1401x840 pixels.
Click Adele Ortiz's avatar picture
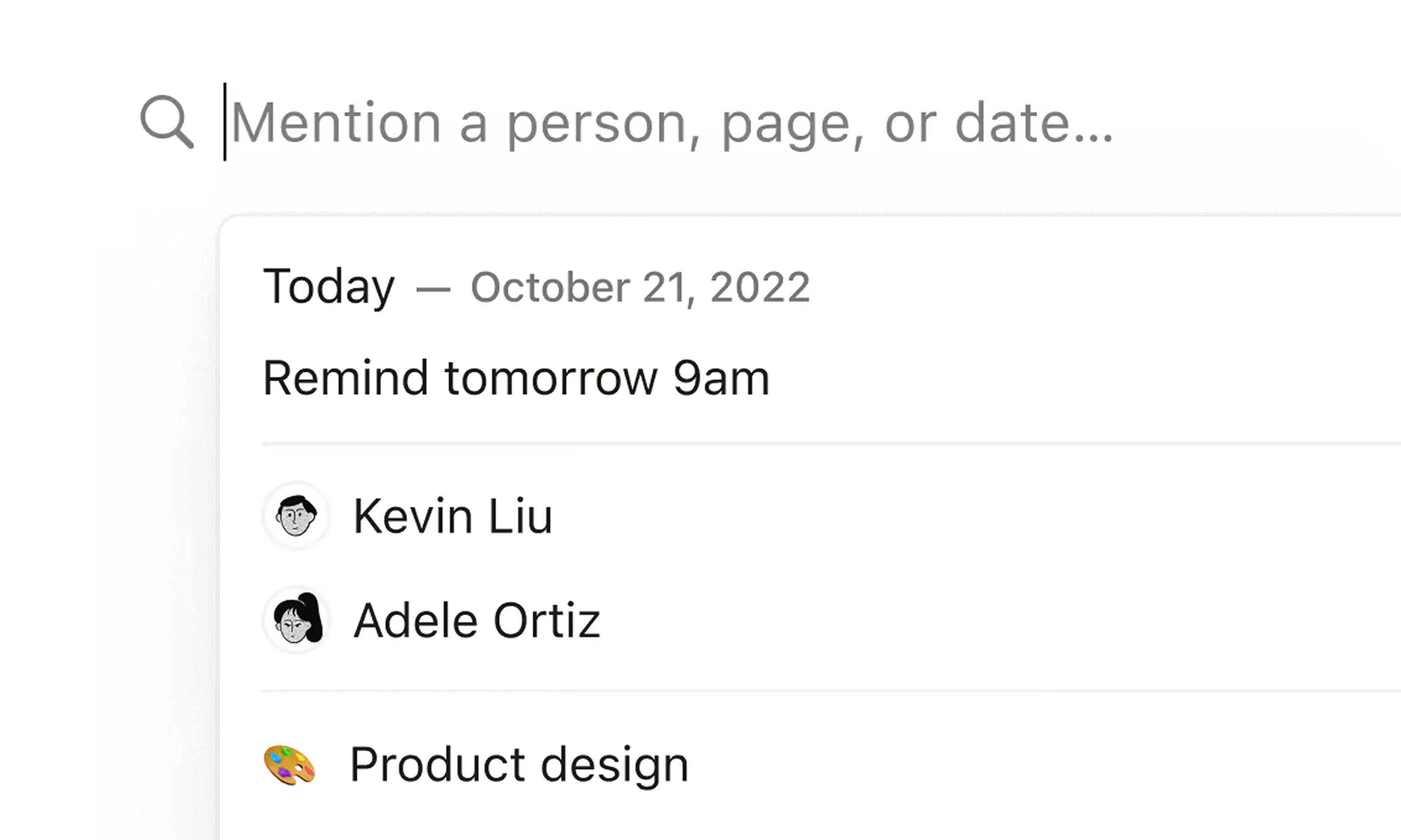pos(295,620)
